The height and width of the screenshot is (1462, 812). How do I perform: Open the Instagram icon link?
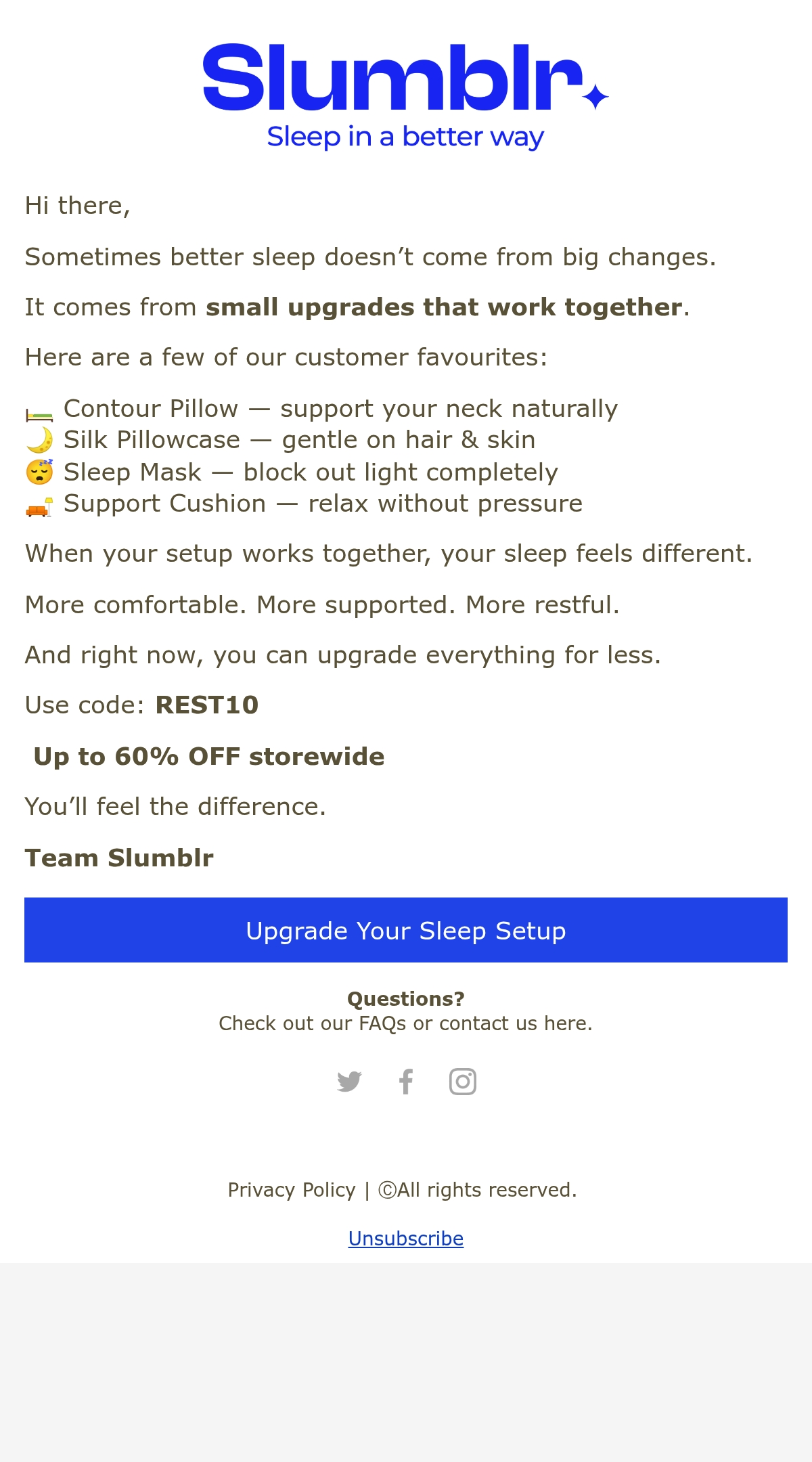[x=463, y=1082]
